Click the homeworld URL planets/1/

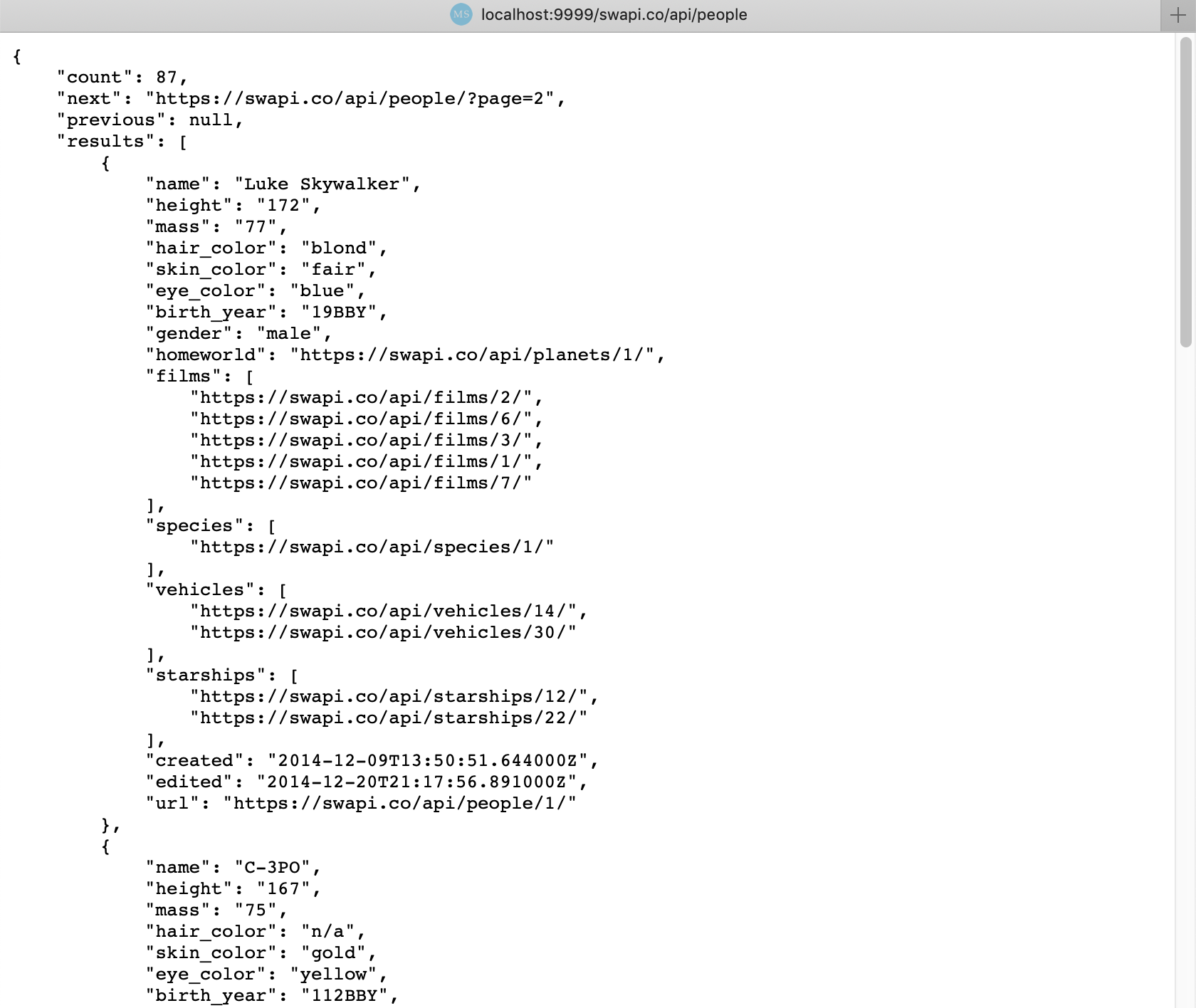[472, 355]
